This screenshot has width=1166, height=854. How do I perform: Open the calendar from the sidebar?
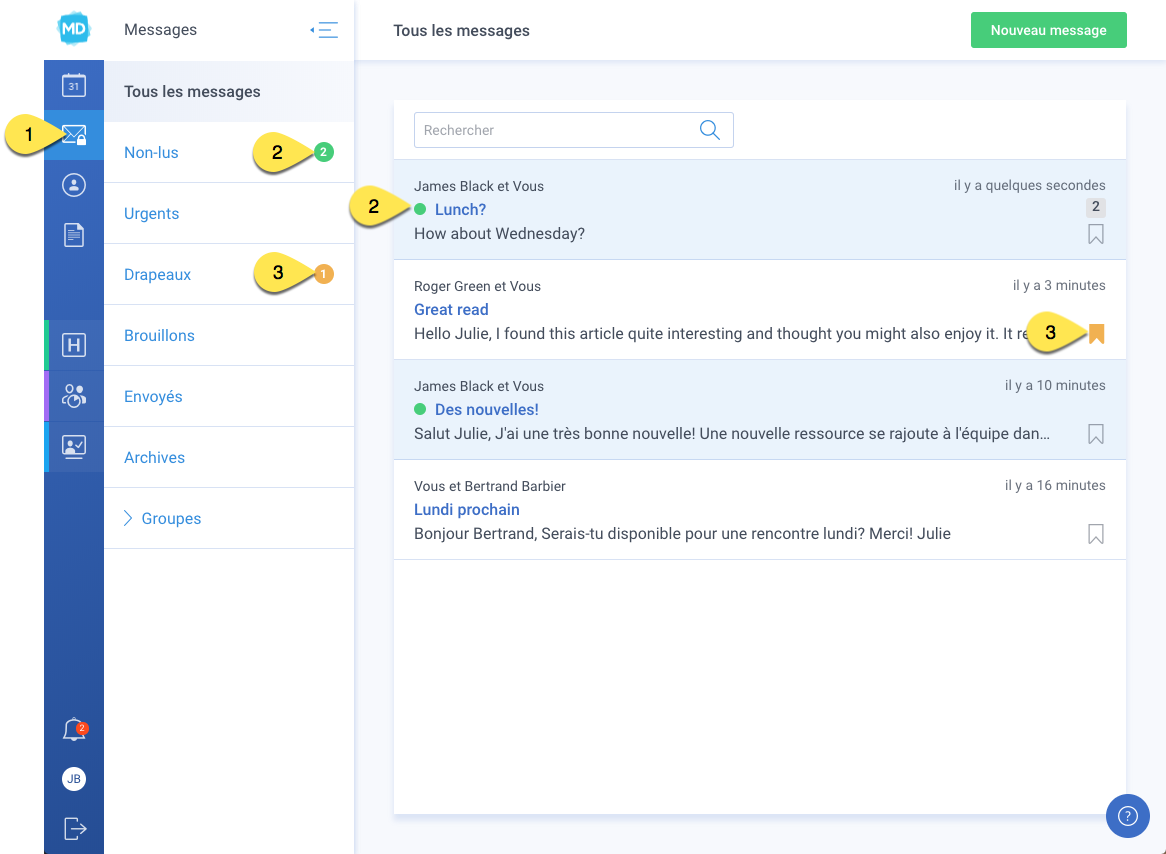(74, 86)
